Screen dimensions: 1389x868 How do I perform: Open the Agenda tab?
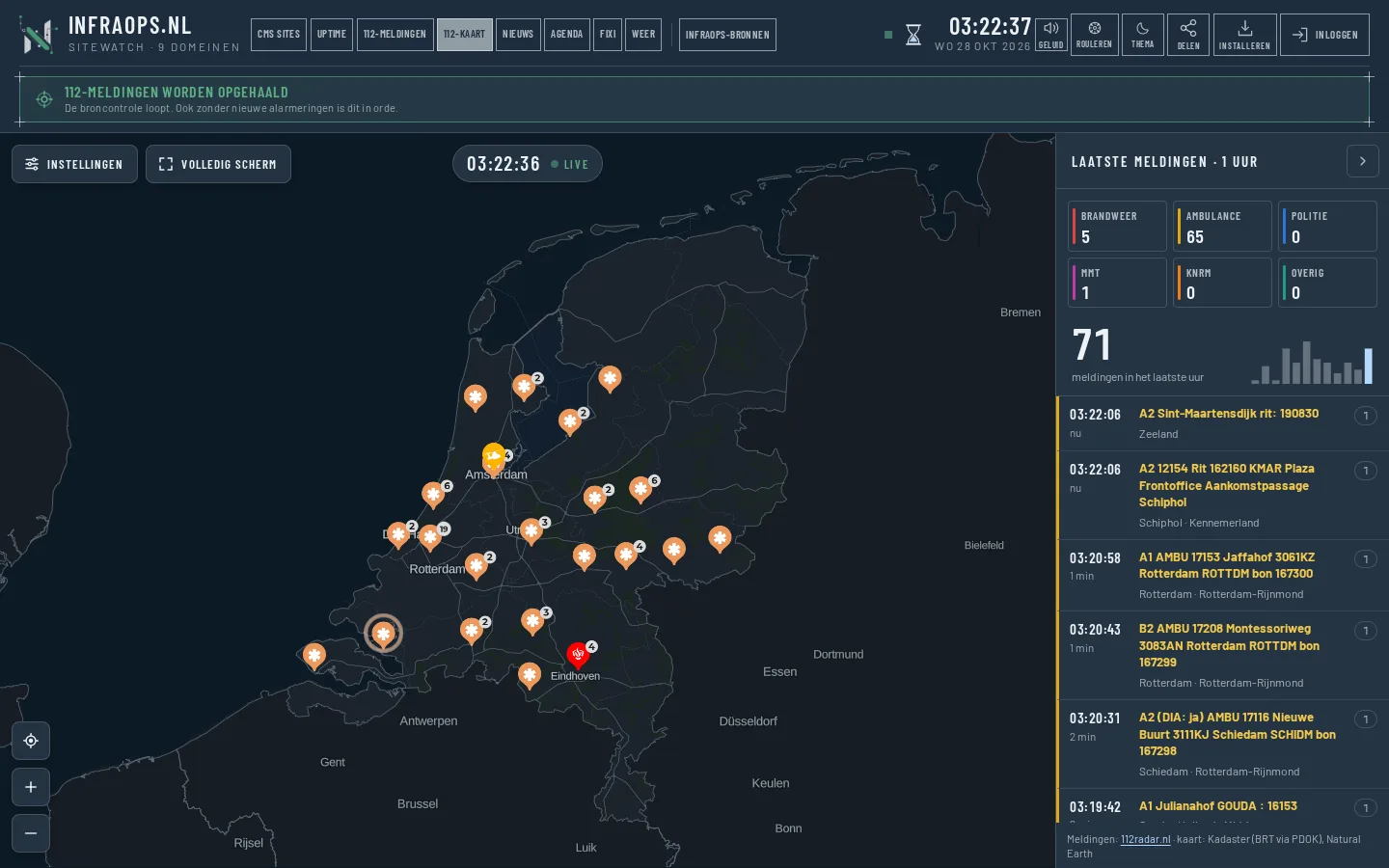(x=566, y=35)
